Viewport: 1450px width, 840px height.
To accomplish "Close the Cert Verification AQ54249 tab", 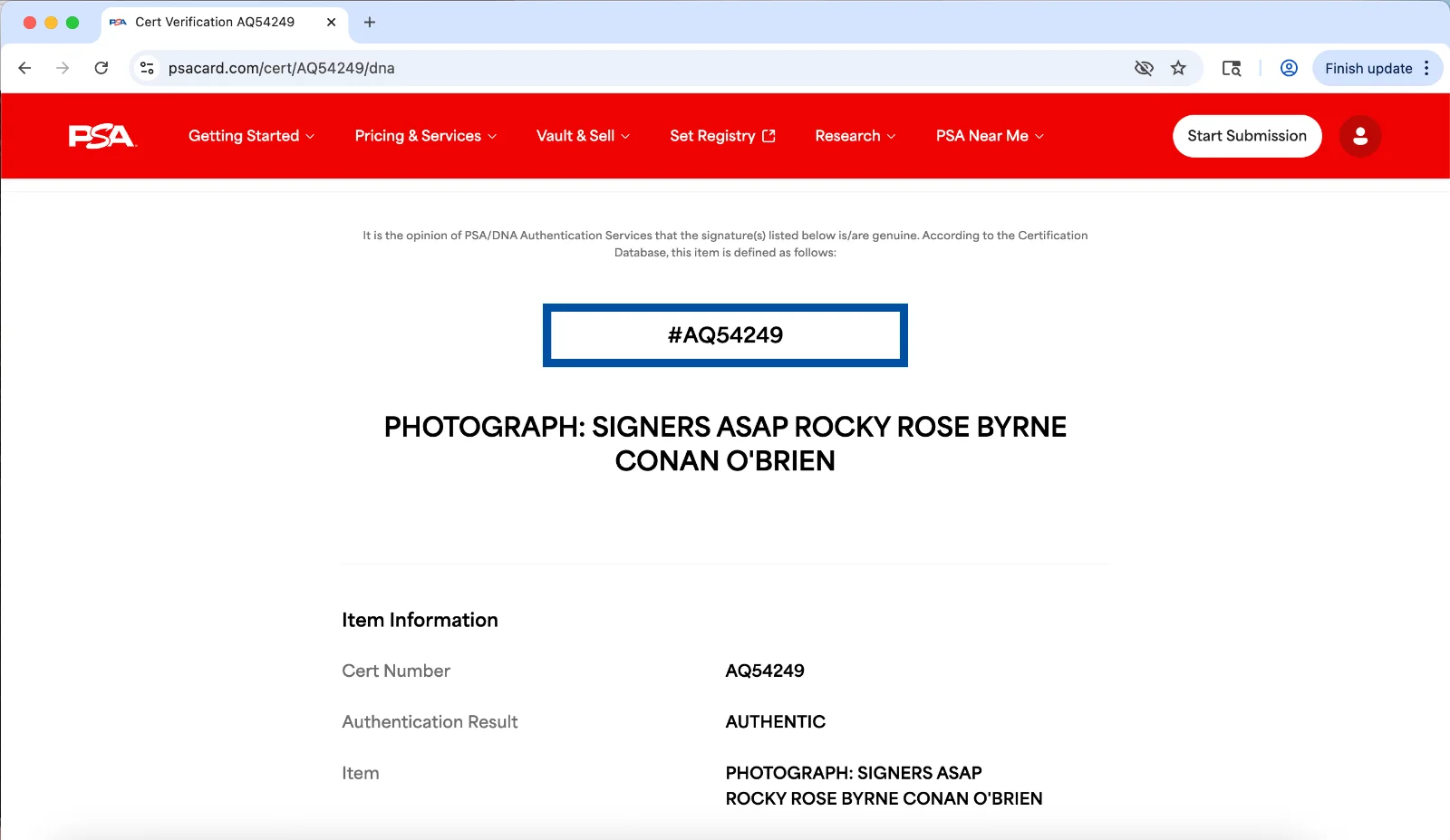I will [x=331, y=22].
